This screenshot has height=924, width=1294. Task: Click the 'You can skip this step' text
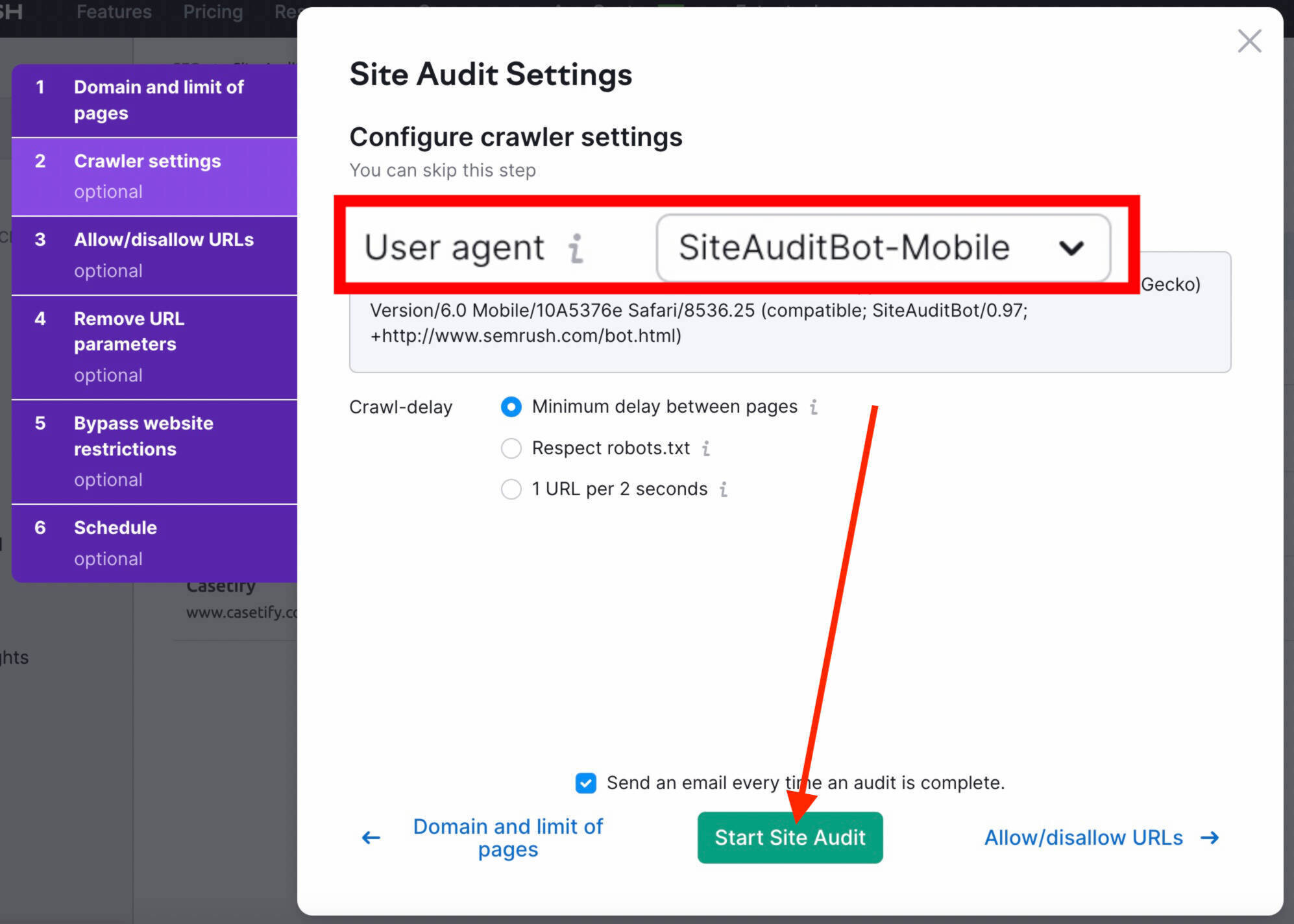443,170
